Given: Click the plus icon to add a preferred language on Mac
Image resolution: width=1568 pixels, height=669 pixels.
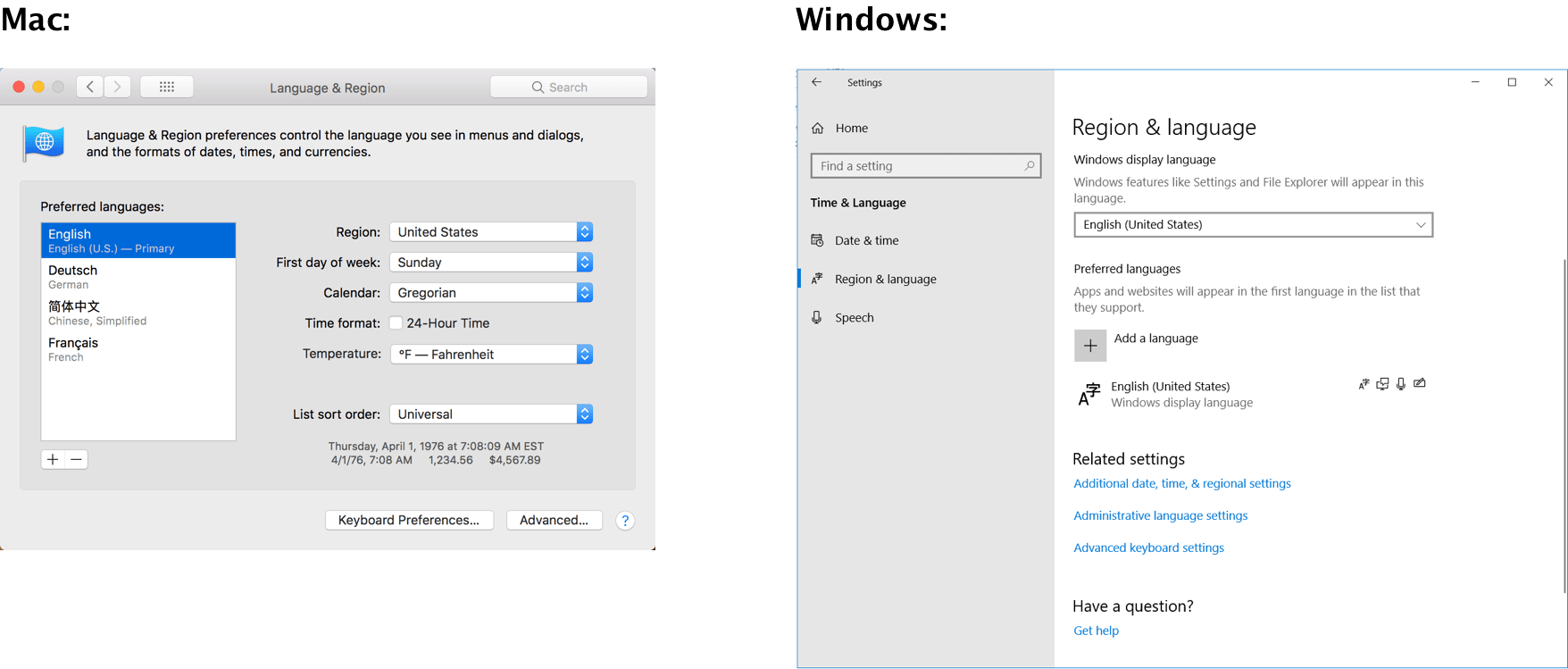Looking at the screenshot, I should click(53, 459).
